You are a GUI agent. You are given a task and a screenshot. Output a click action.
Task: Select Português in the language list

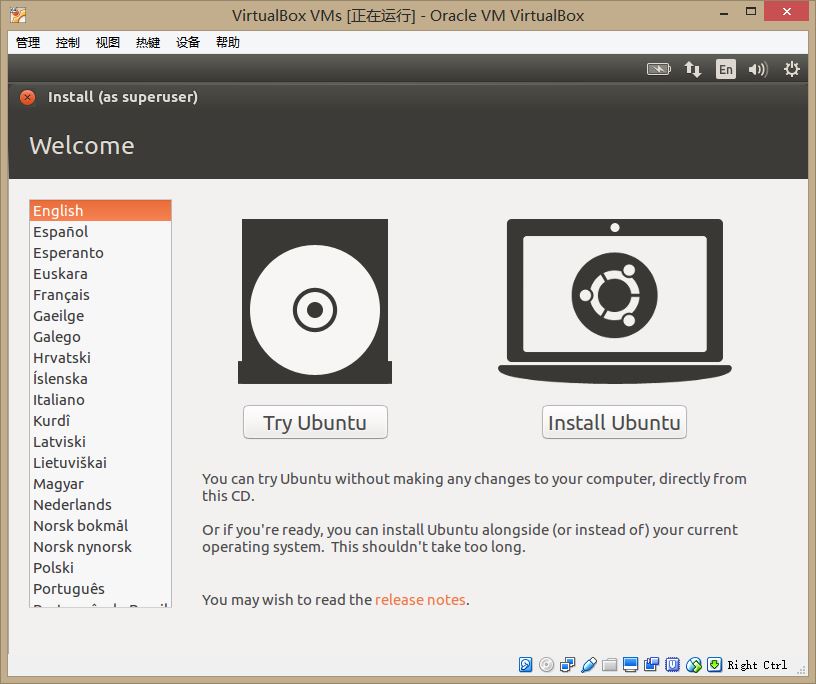point(100,588)
